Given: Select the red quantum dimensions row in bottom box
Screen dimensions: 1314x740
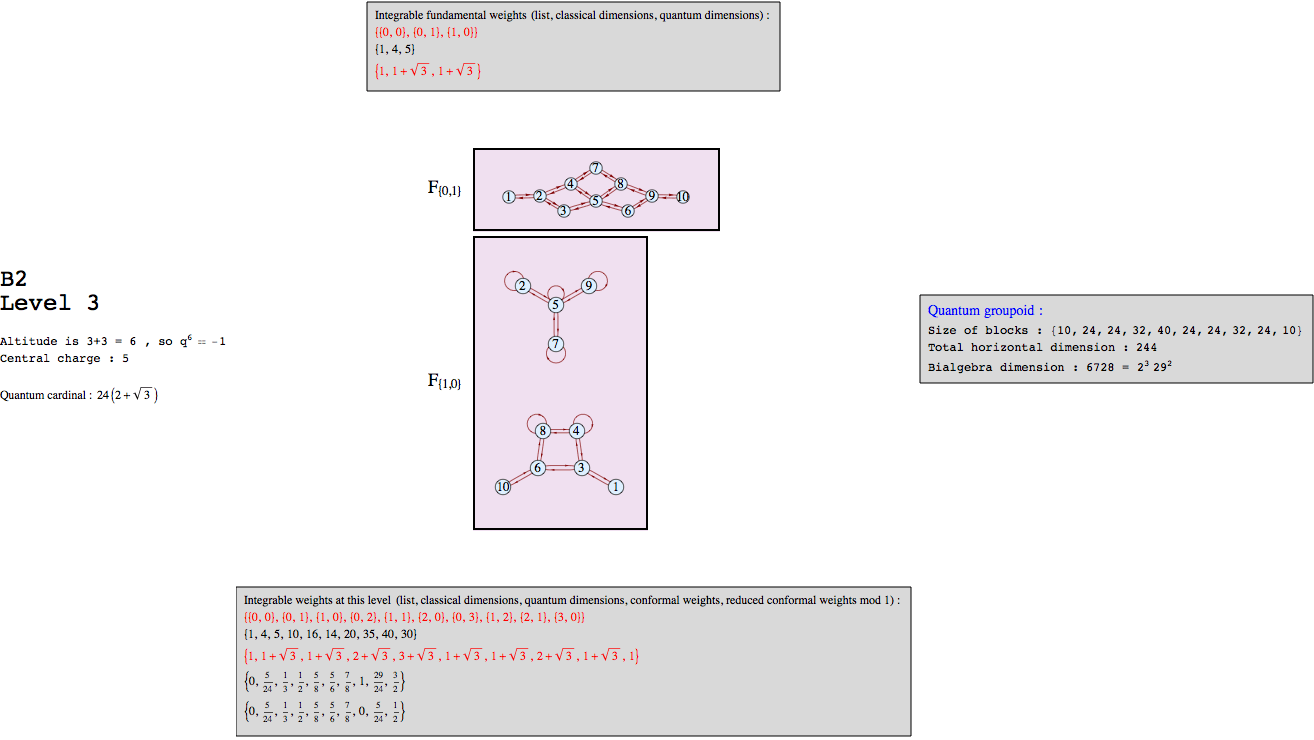Looking at the screenshot, I should (442, 656).
